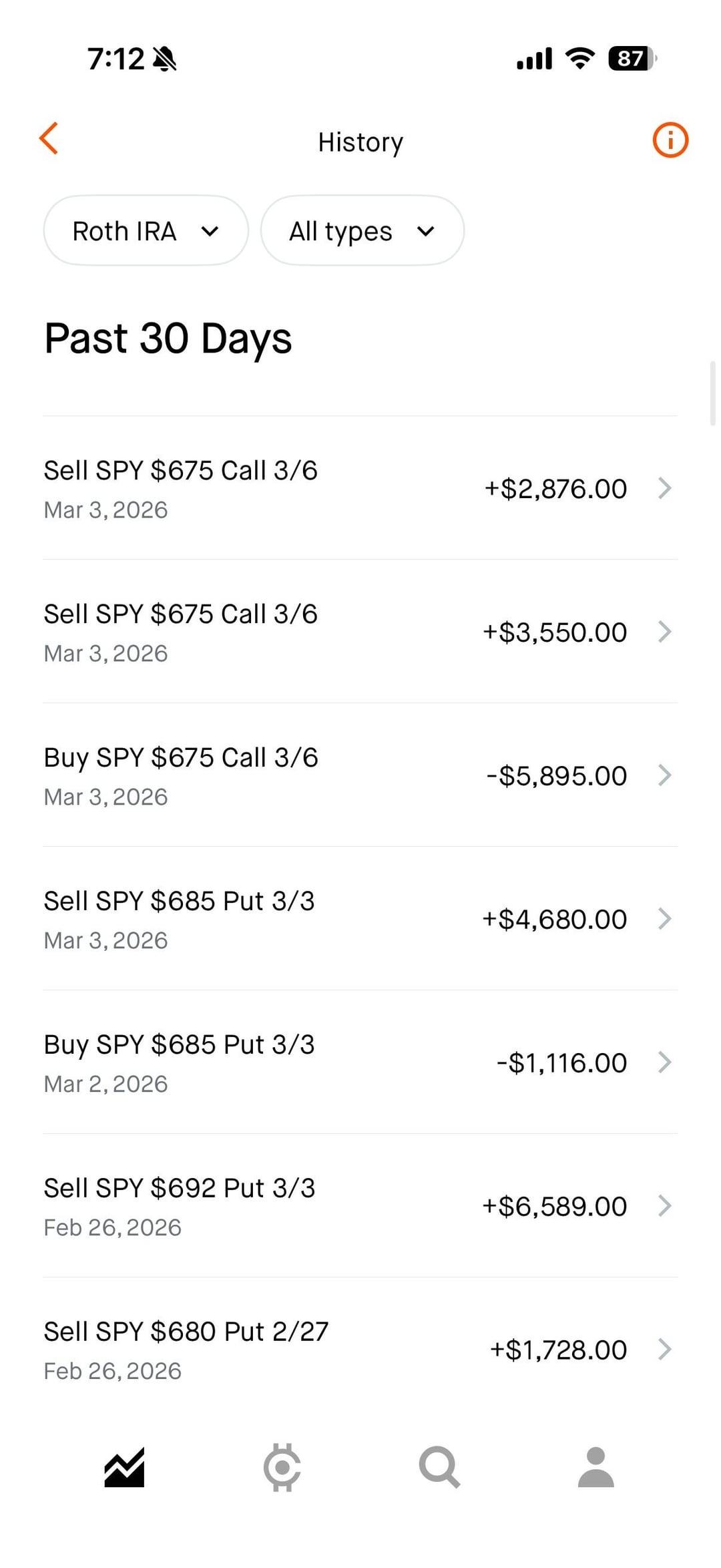Tap the search magnifier icon
Image resolution: width=721 pixels, height=1568 pixels.
coord(439,1468)
